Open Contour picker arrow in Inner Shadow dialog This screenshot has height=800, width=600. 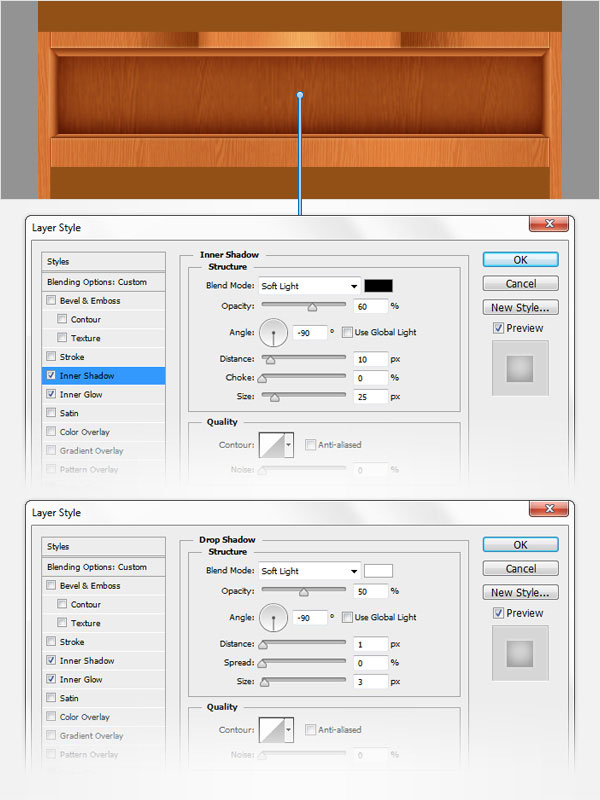point(289,445)
